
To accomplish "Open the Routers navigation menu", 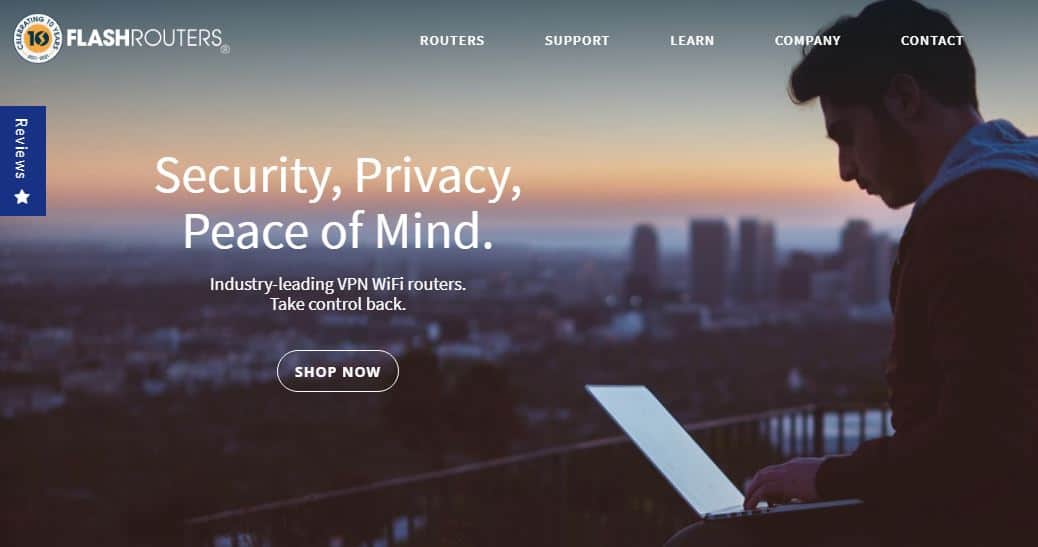I will click(452, 40).
